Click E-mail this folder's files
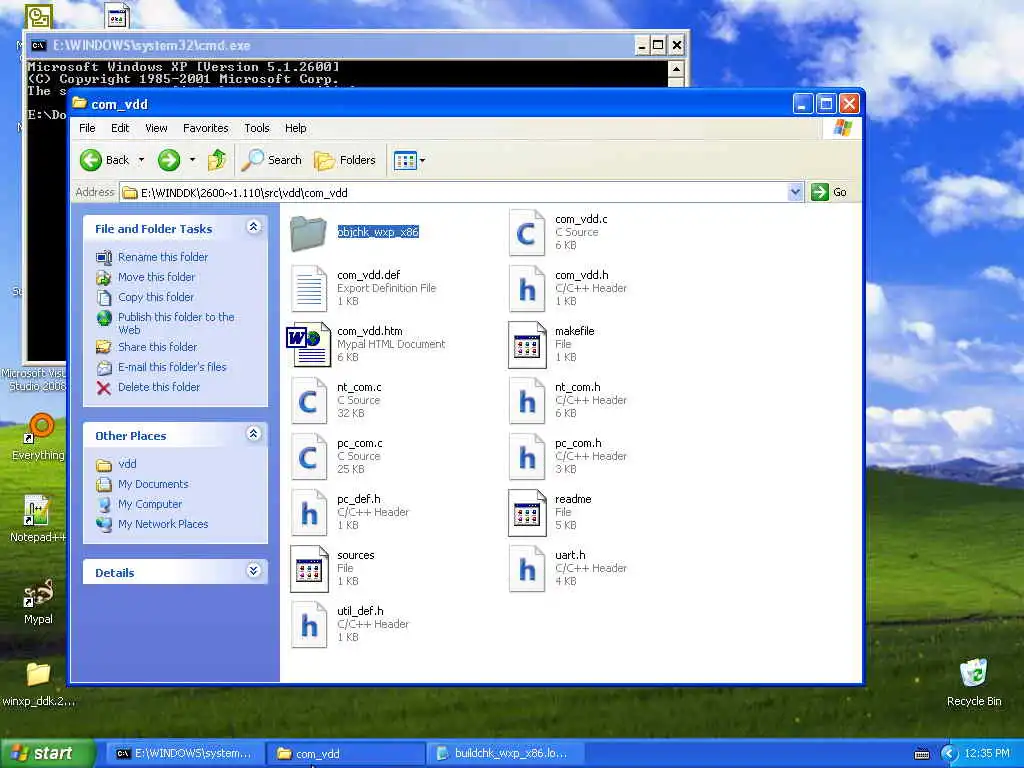 click(x=172, y=367)
